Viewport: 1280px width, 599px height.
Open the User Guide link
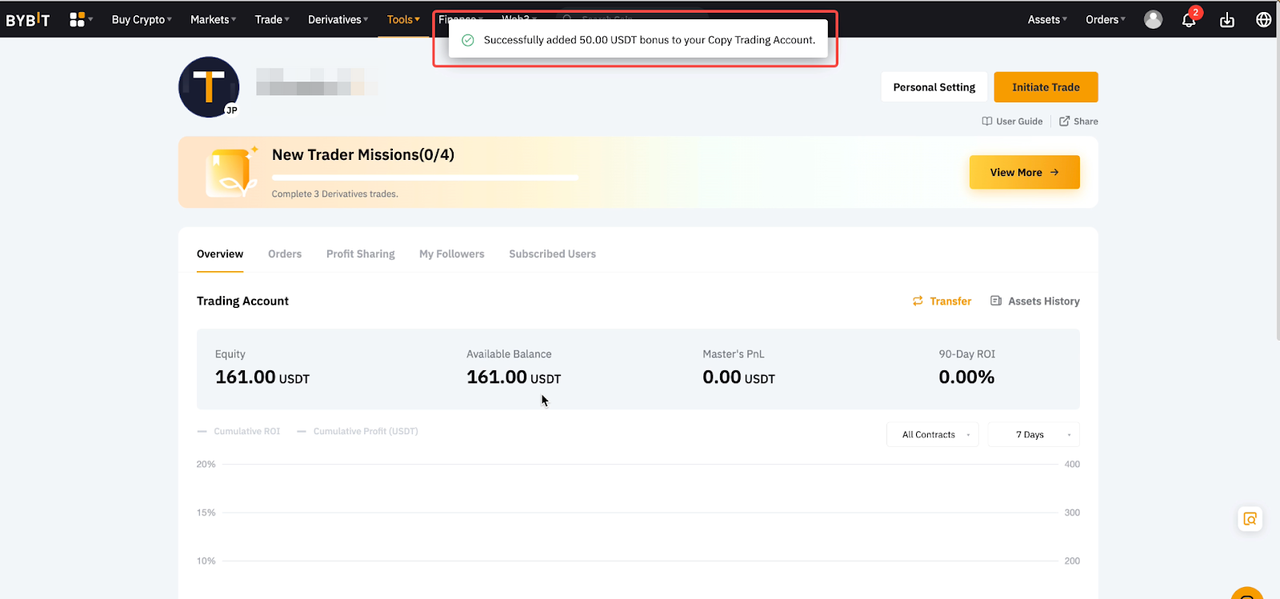point(1012,121)
